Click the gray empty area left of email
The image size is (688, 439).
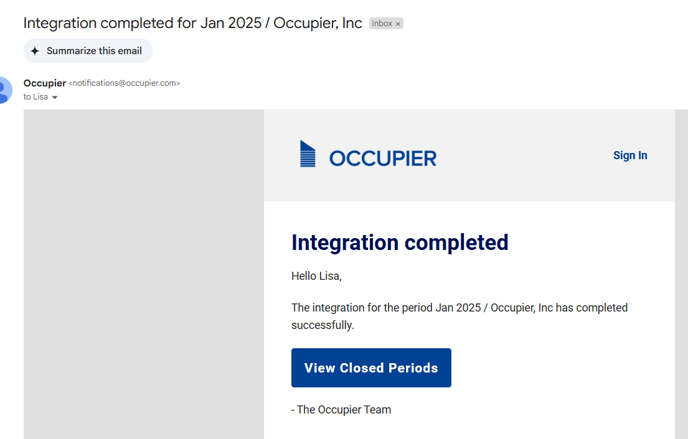click(143, 274)
